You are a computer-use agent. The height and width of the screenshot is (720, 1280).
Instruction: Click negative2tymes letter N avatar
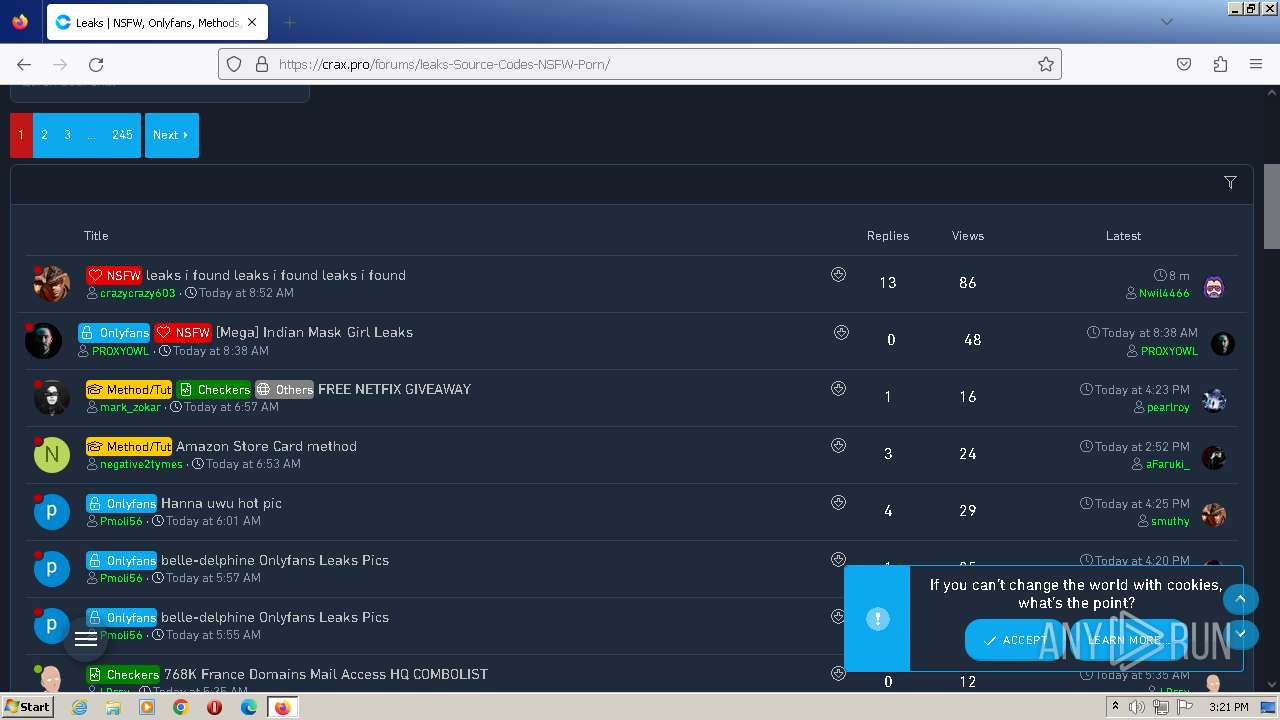point(51,455)
